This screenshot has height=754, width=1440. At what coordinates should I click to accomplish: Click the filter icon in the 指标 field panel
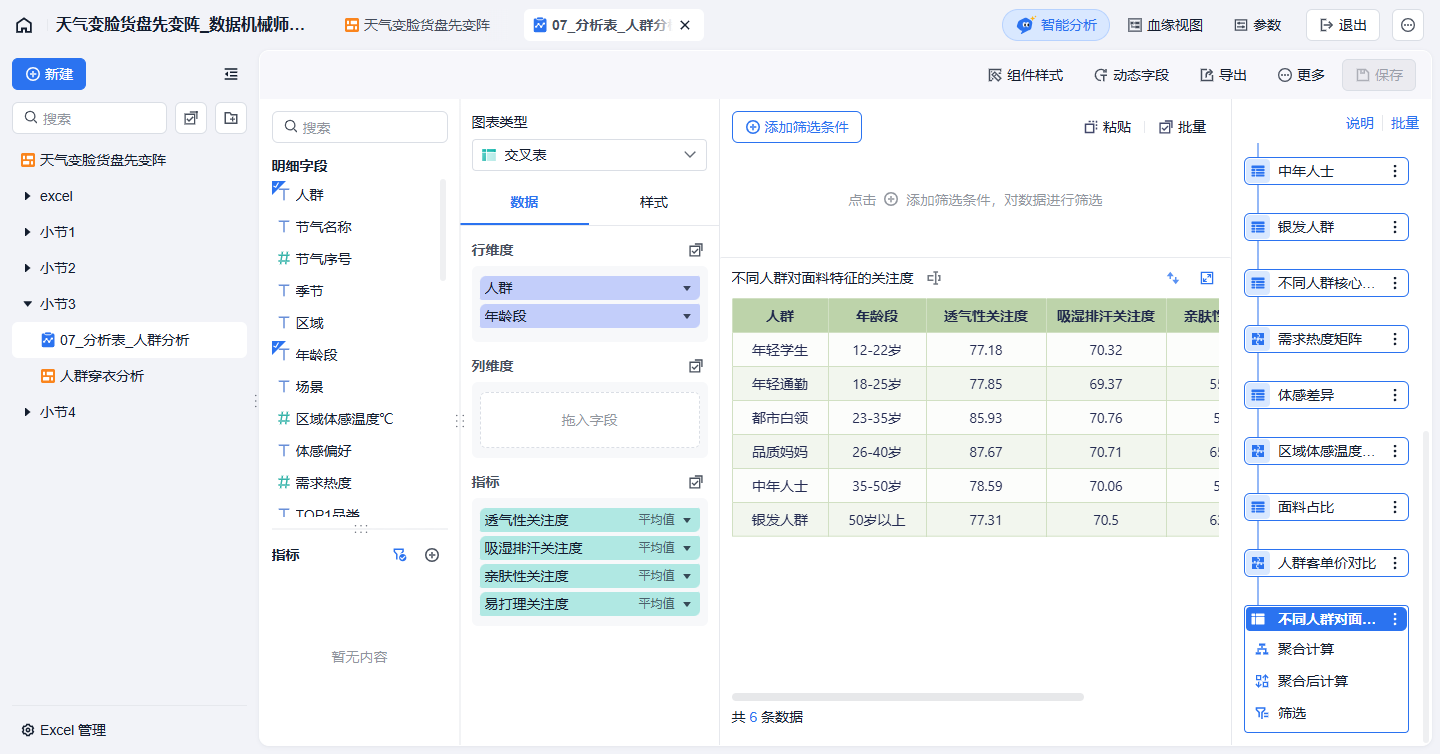[400, 555]
